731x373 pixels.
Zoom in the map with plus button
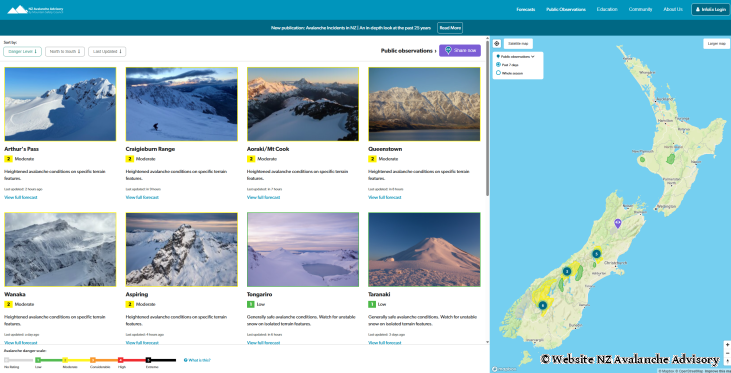(x=727, y=345)
